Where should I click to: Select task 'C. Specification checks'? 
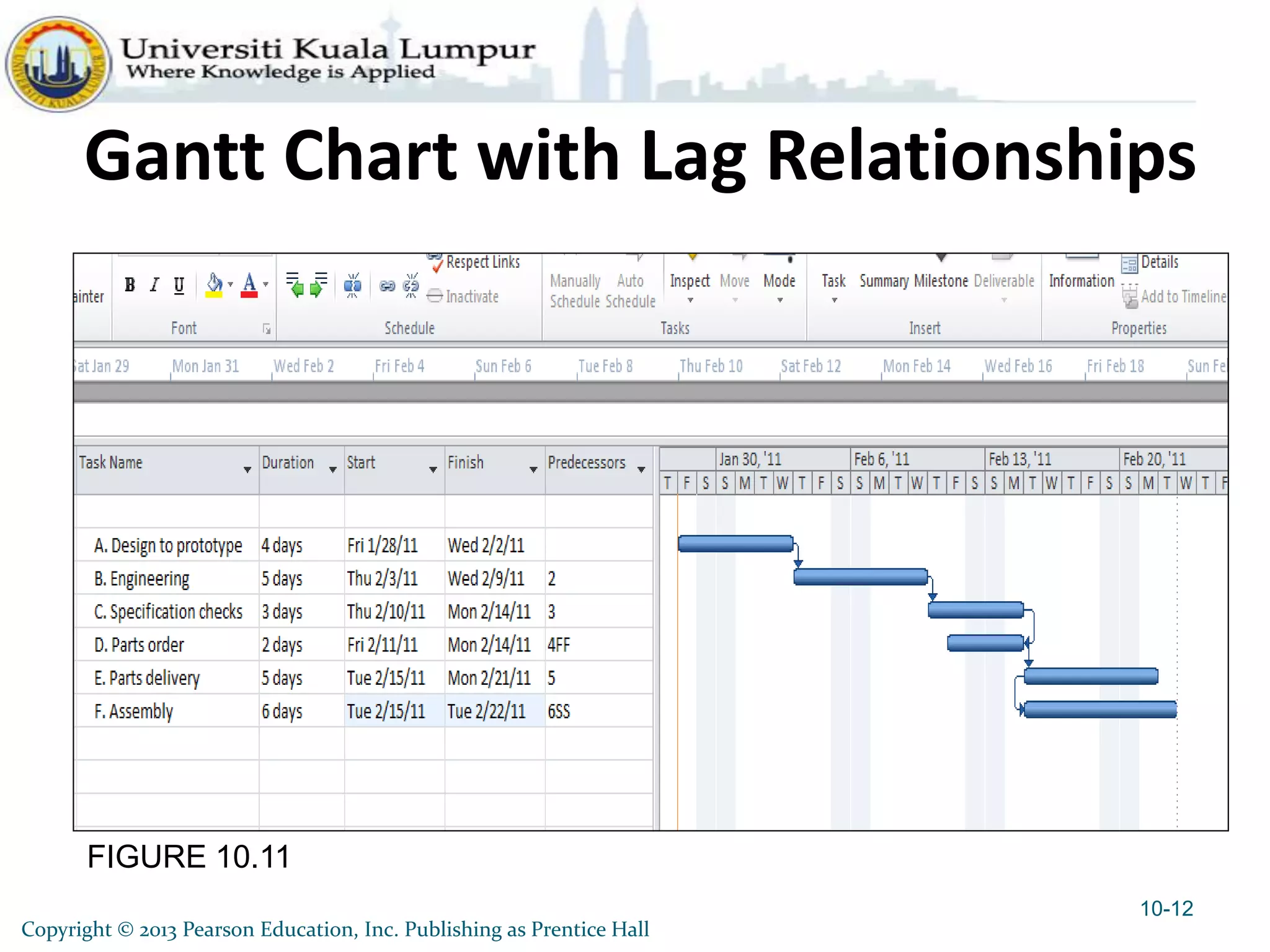pos(168,612)
